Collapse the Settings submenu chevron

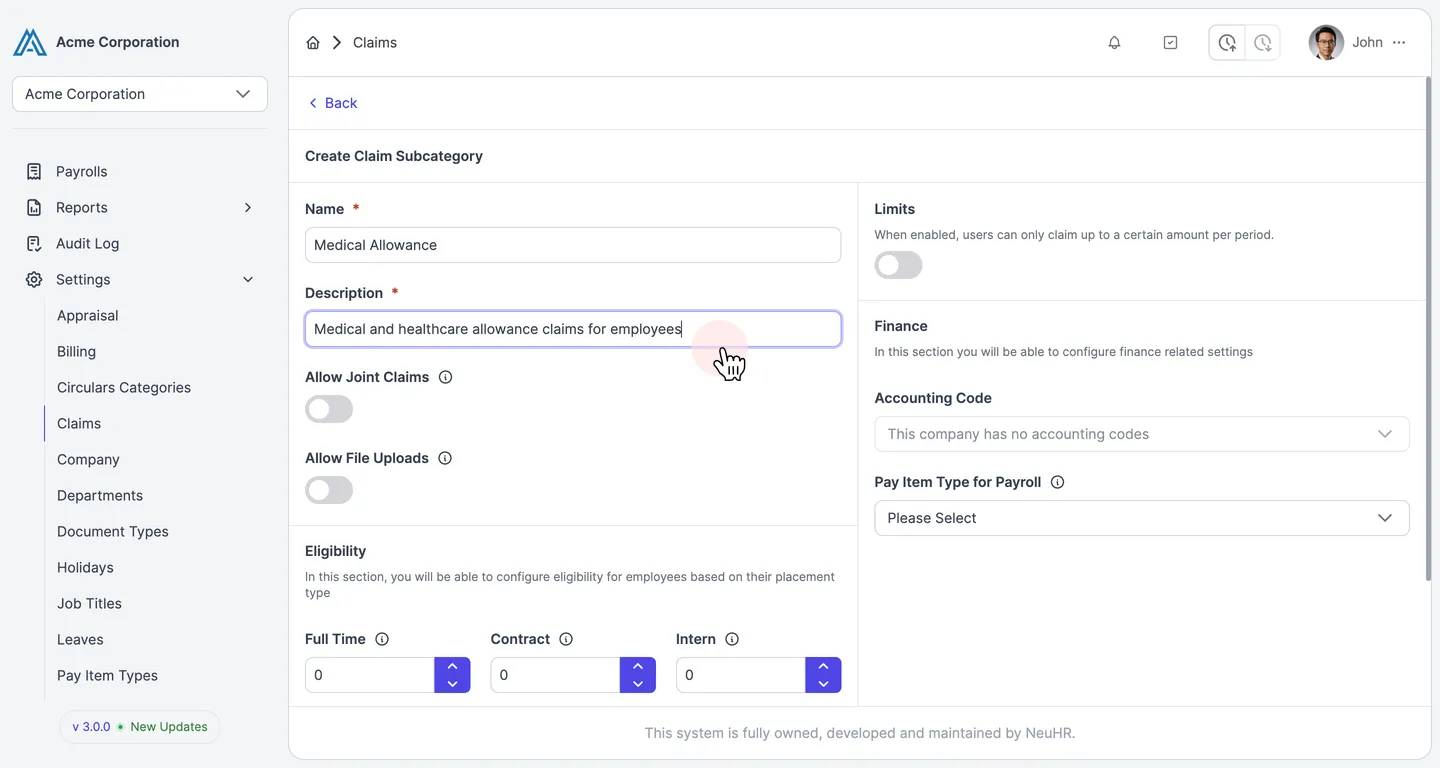248,279
